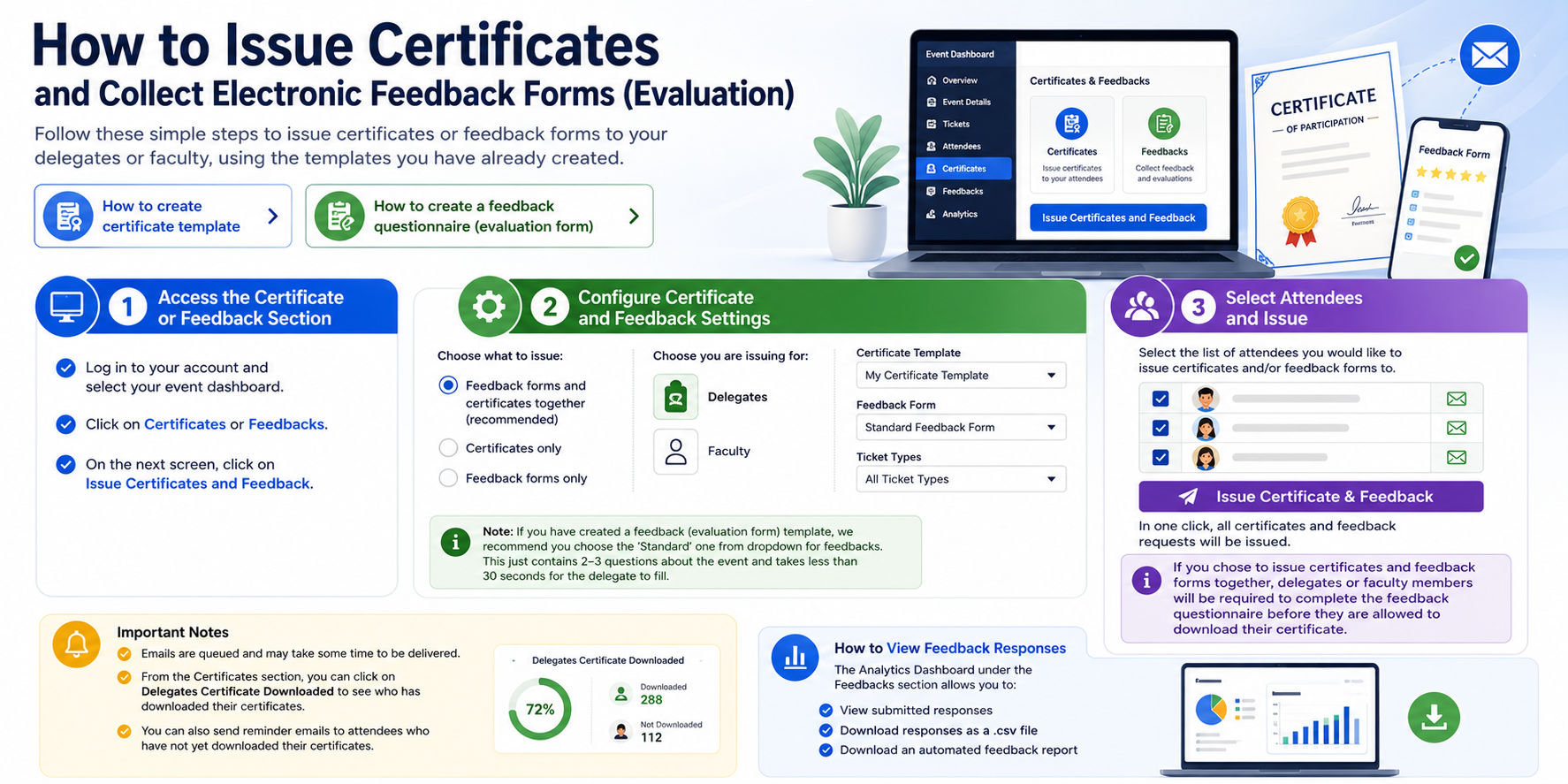Open Event Details in the Event Dashboard sidebar
1568x784 pixels.
[965, 103]
